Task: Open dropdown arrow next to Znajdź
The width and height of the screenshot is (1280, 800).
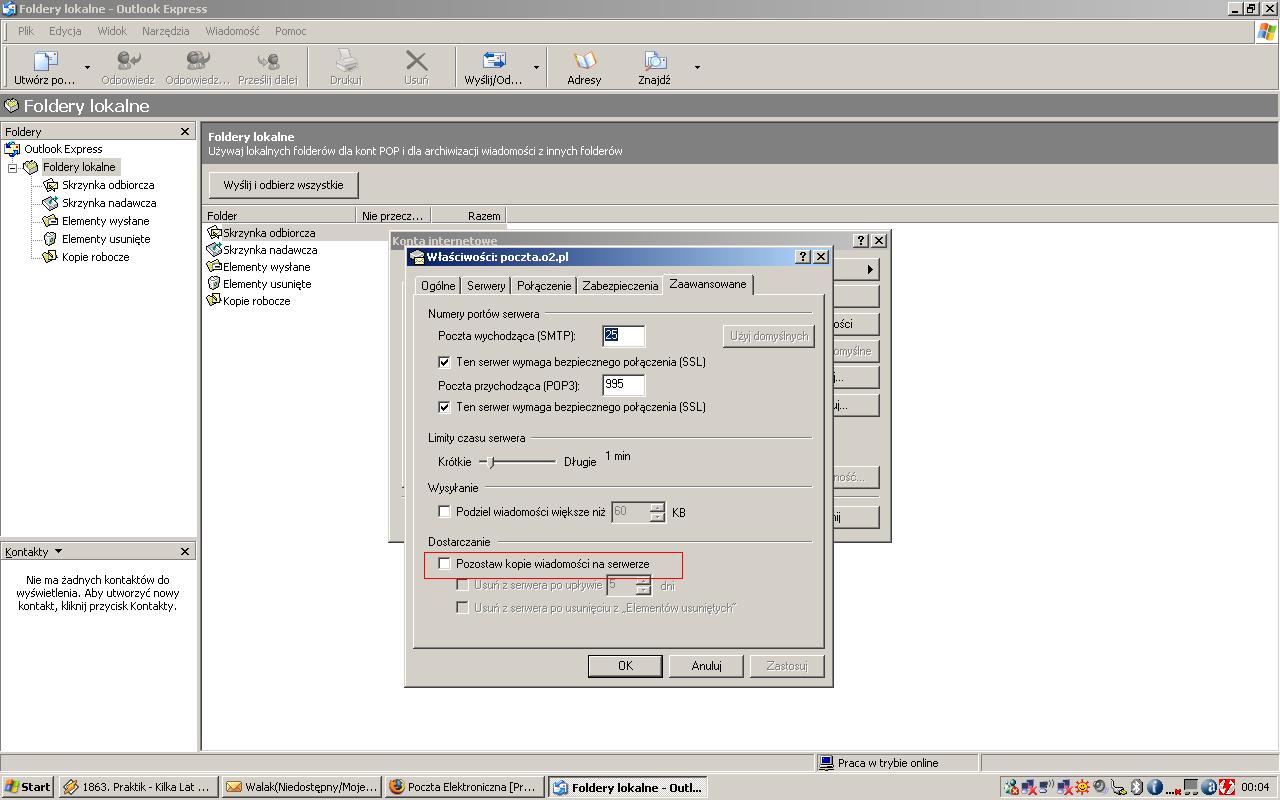Action: coord(697,68)
